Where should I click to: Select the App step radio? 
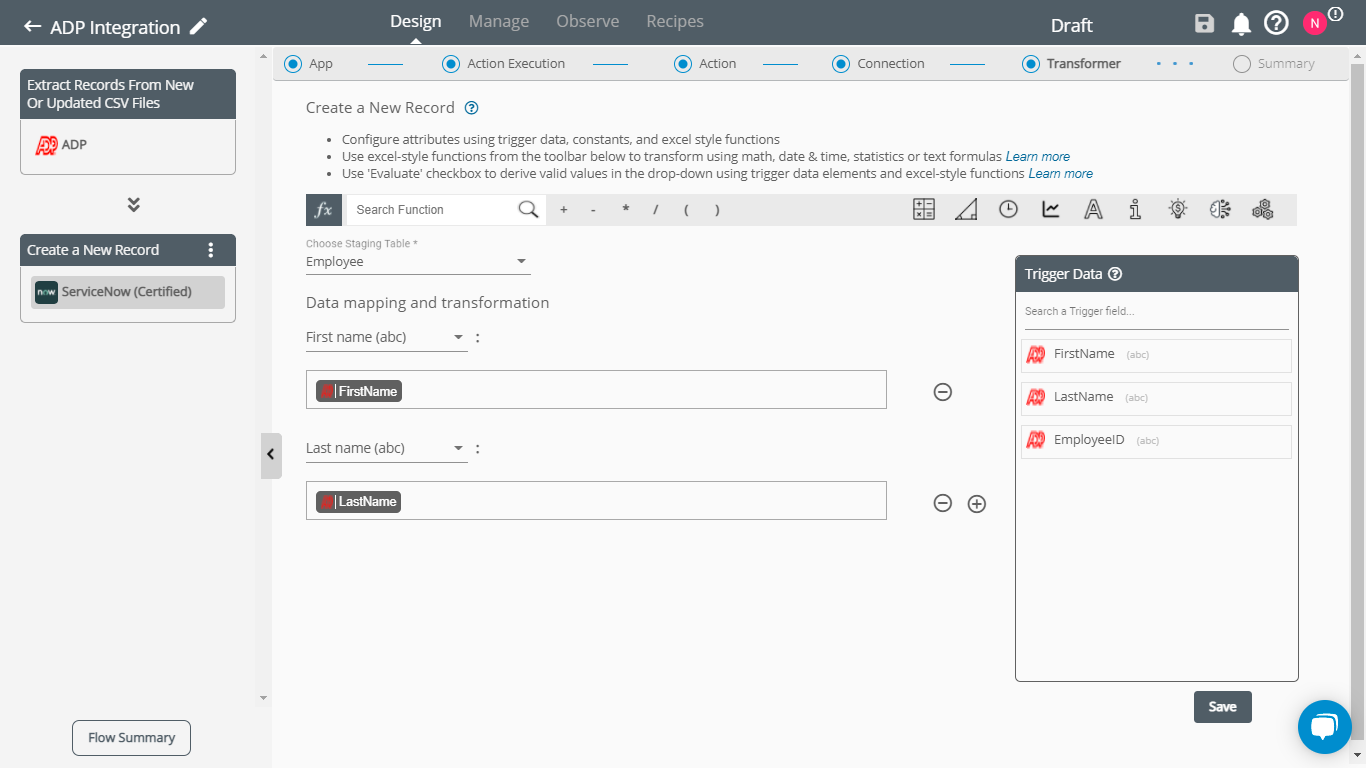(293, 64)
